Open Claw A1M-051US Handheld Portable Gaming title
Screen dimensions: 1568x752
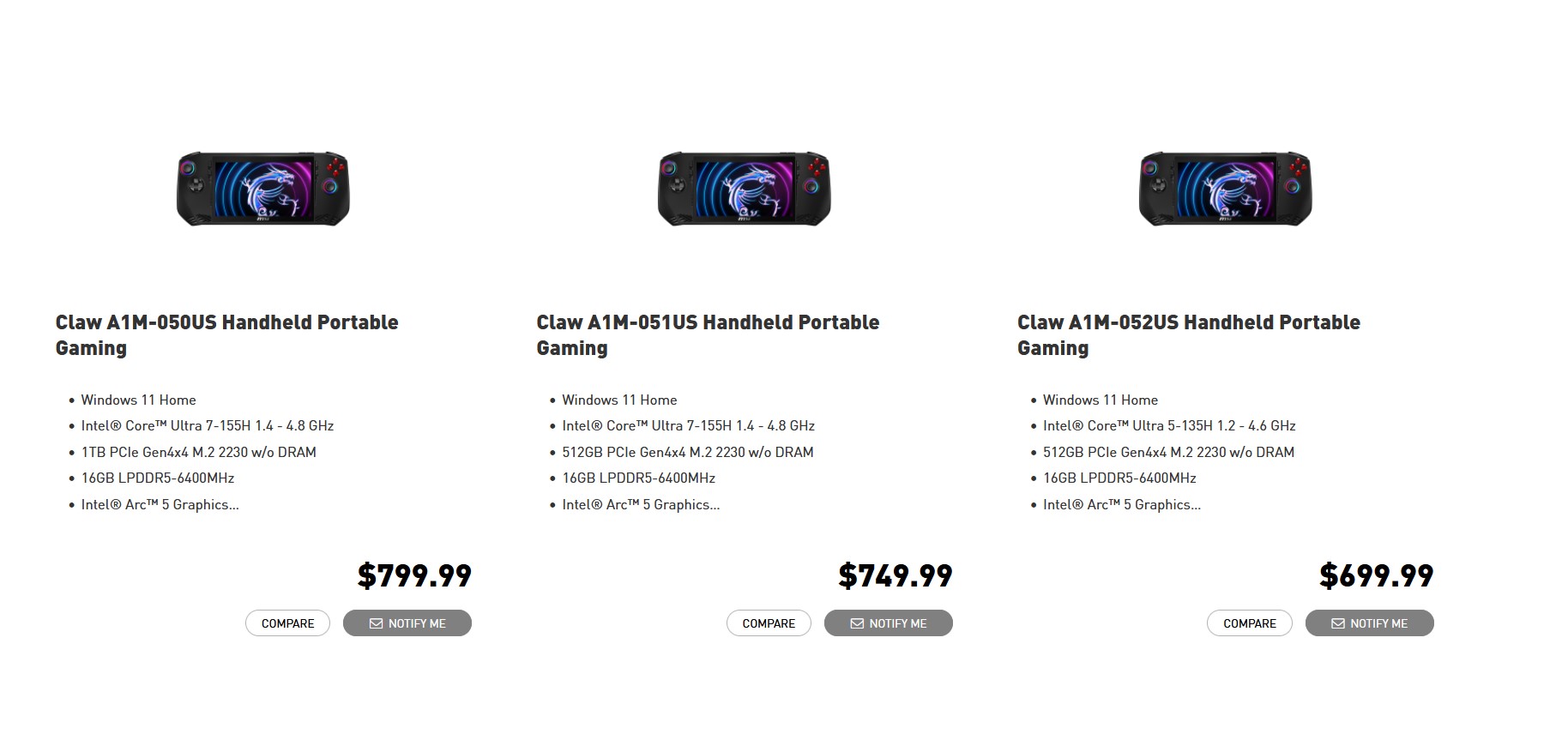coord(708,334)
